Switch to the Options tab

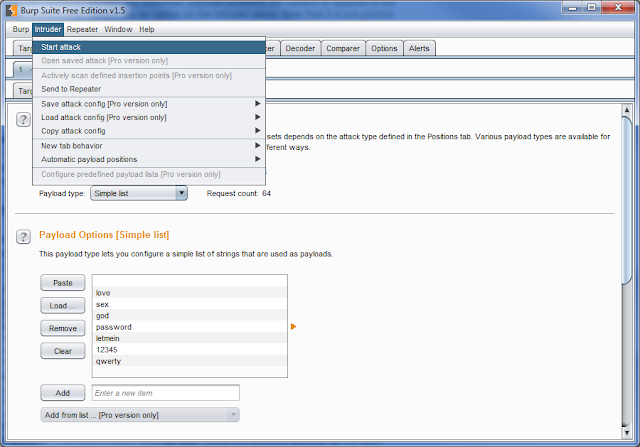tap(384, 48)
